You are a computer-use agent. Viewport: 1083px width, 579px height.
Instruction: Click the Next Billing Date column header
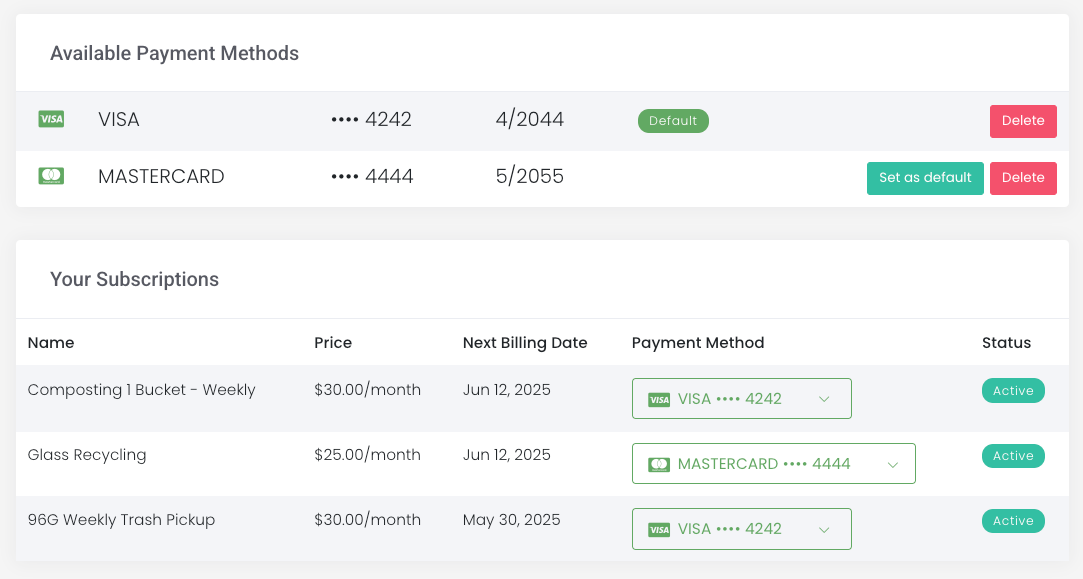click(x=525, y=343)
